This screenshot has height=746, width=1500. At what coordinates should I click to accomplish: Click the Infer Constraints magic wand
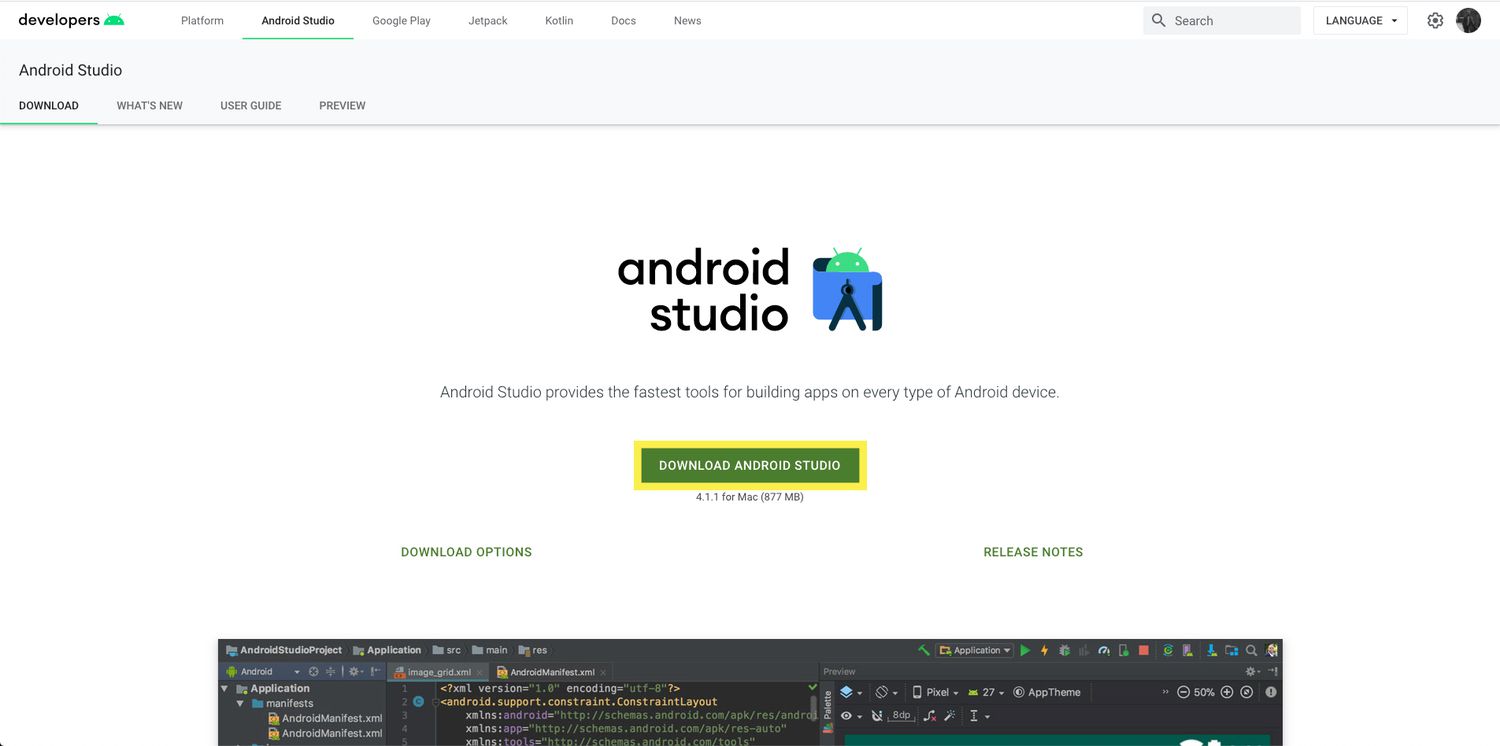[x=949, y=716]
